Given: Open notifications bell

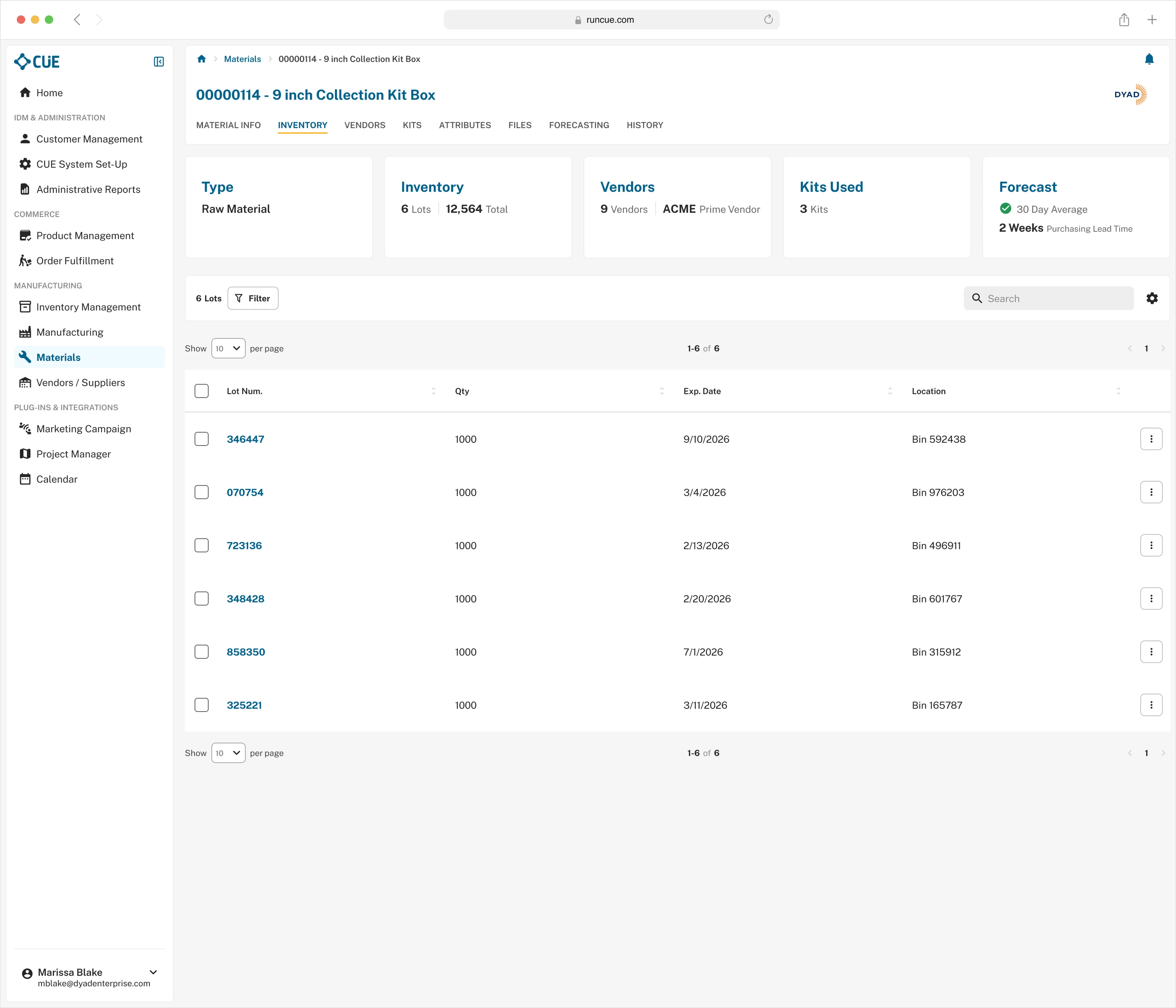Looking at the screenshot, I should click(1149, 59).
